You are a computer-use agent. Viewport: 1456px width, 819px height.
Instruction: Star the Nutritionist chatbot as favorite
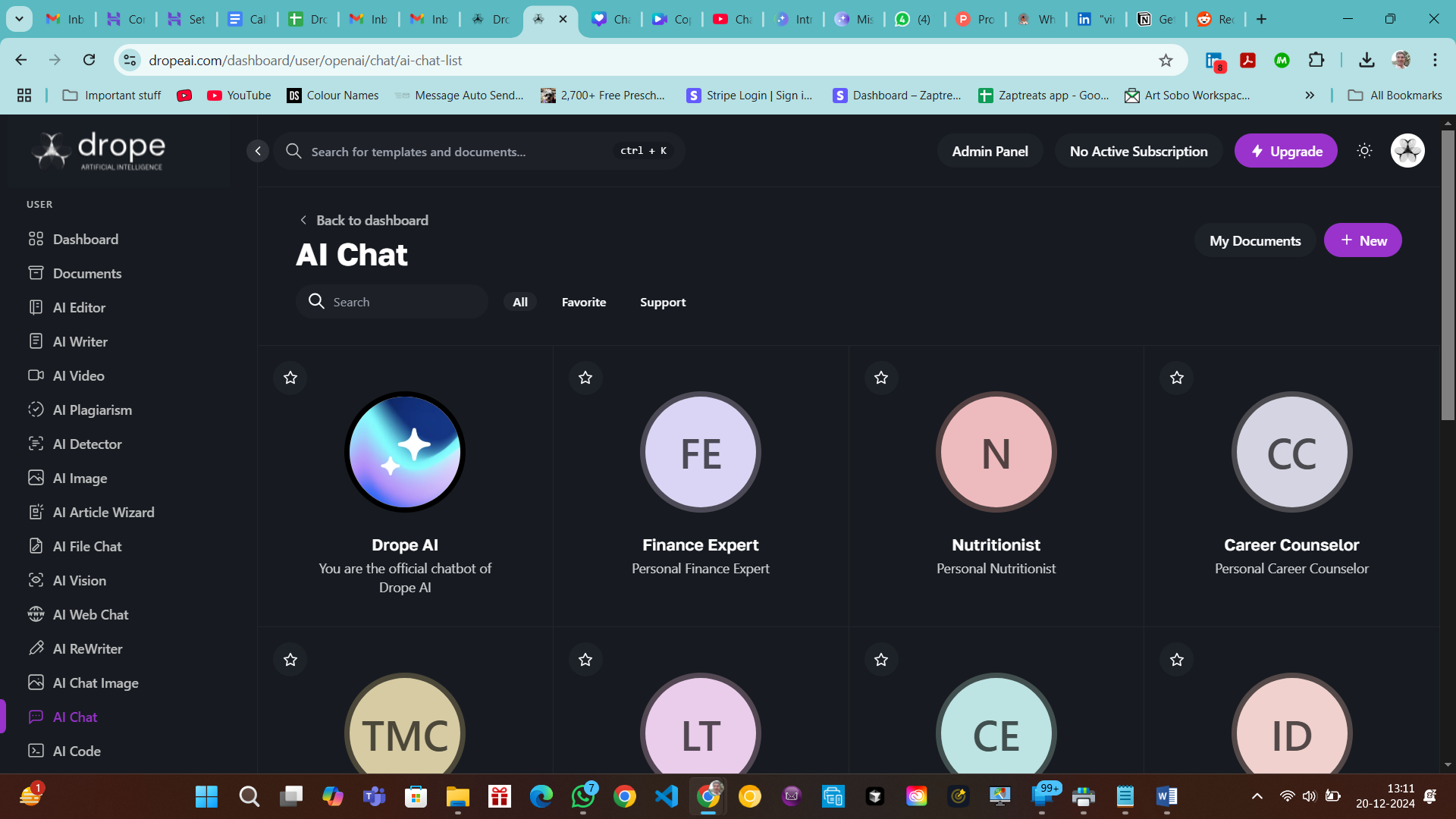(x=880, y=378)
